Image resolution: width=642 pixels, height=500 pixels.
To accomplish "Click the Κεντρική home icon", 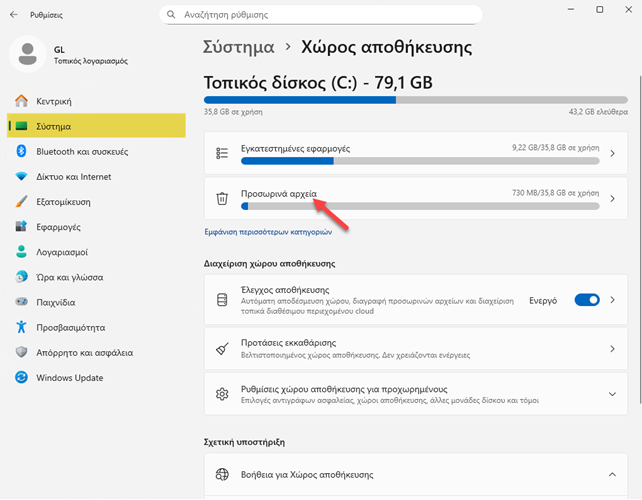I will click(21, 101).
